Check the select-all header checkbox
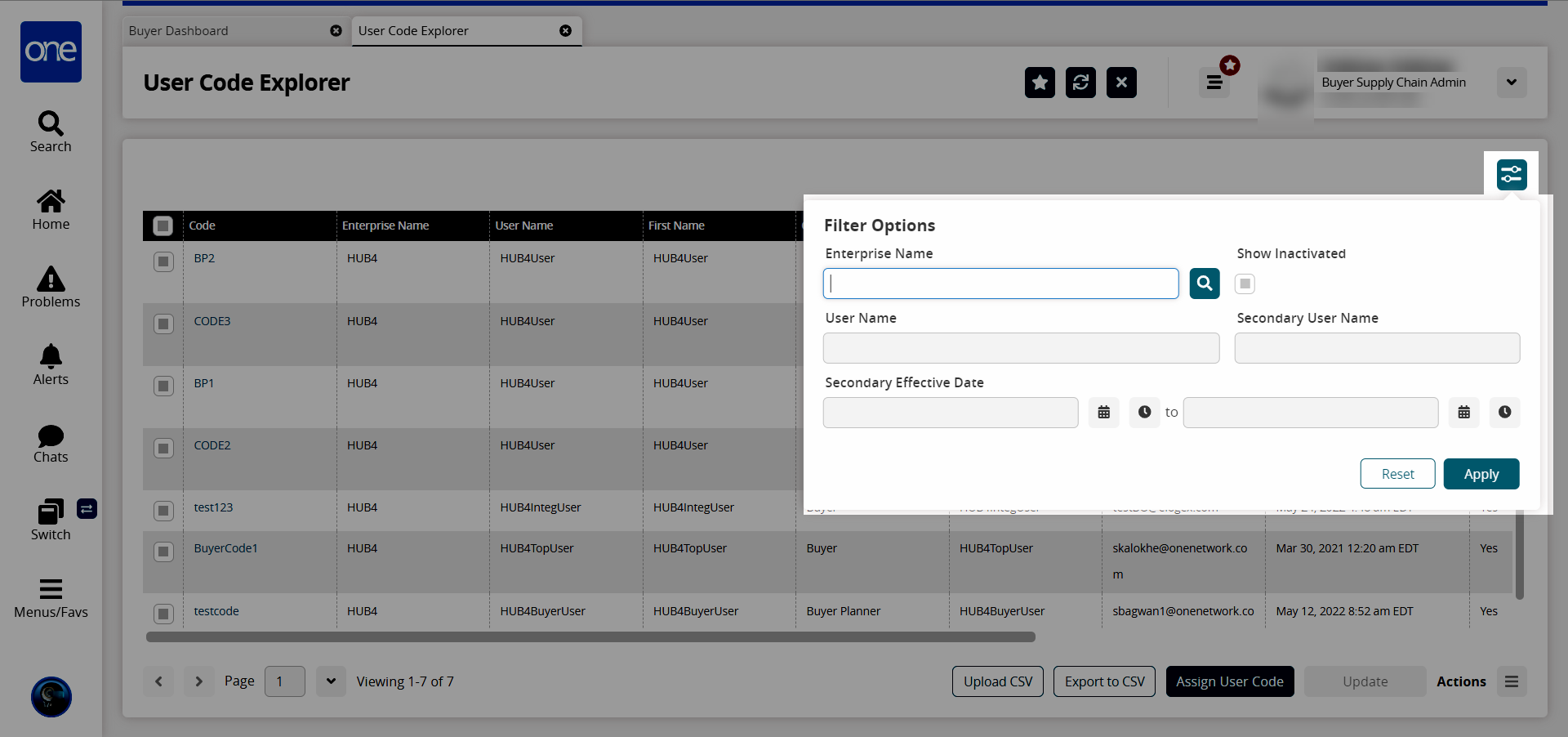This screenshot has width=1568, height=737. 163,226
